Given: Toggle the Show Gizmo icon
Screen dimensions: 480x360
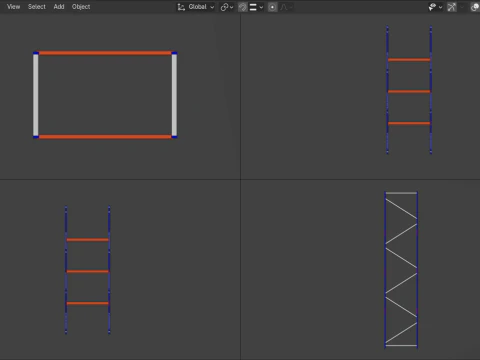Looking at the screenshot, I should (452, 7).
